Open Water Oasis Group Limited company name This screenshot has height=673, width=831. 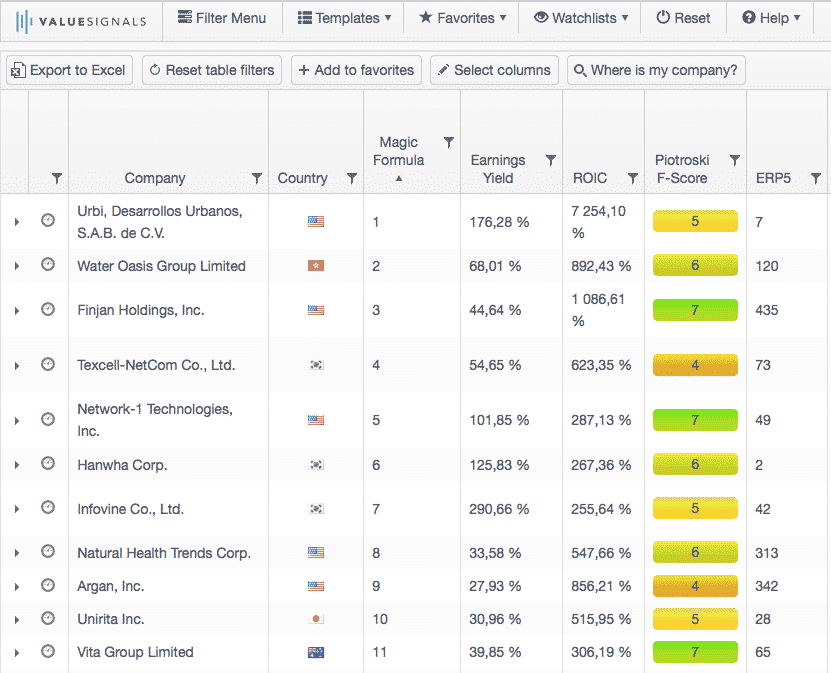pos(162,266)
